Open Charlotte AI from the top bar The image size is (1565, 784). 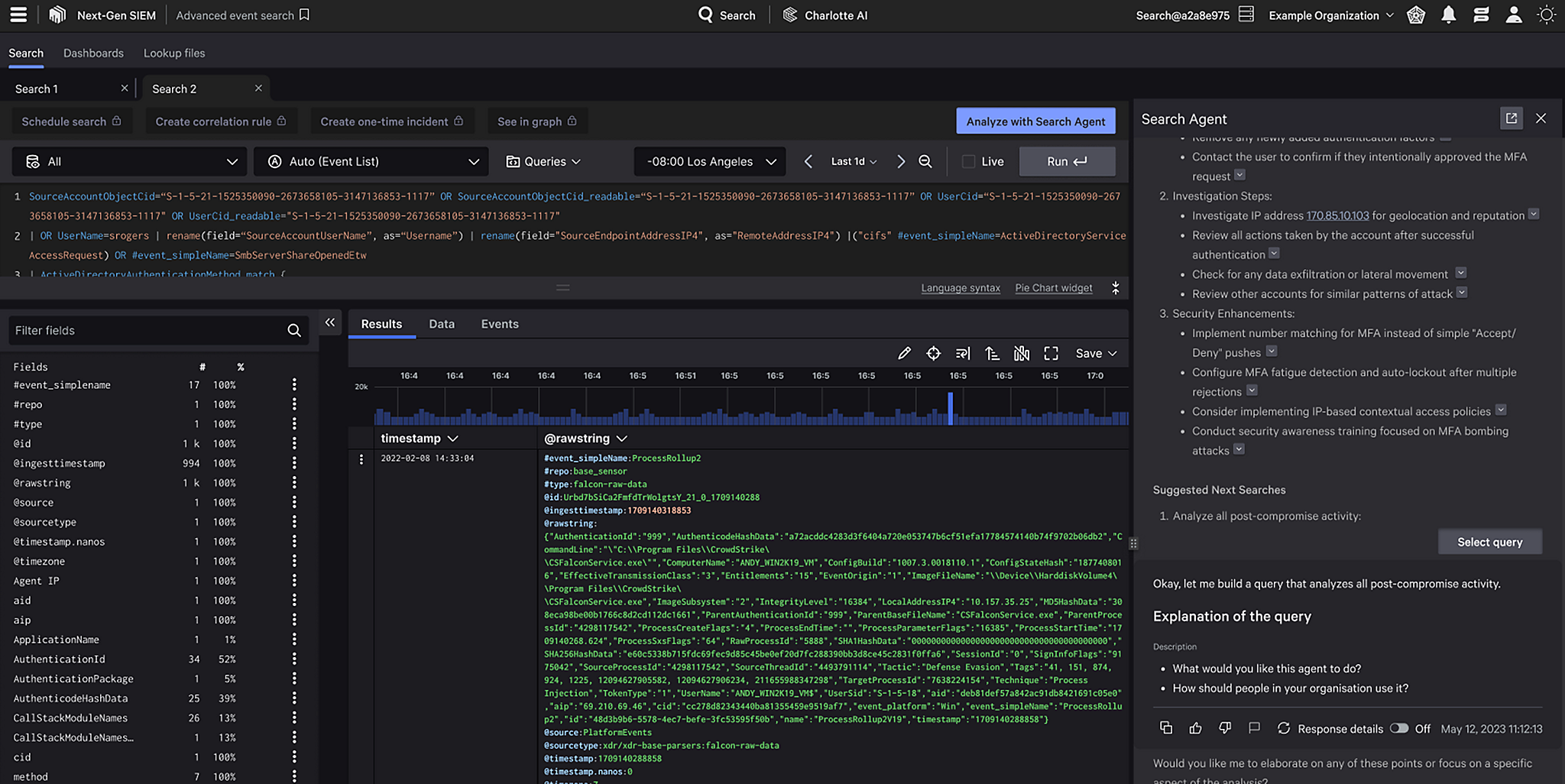tap(825, 15)
